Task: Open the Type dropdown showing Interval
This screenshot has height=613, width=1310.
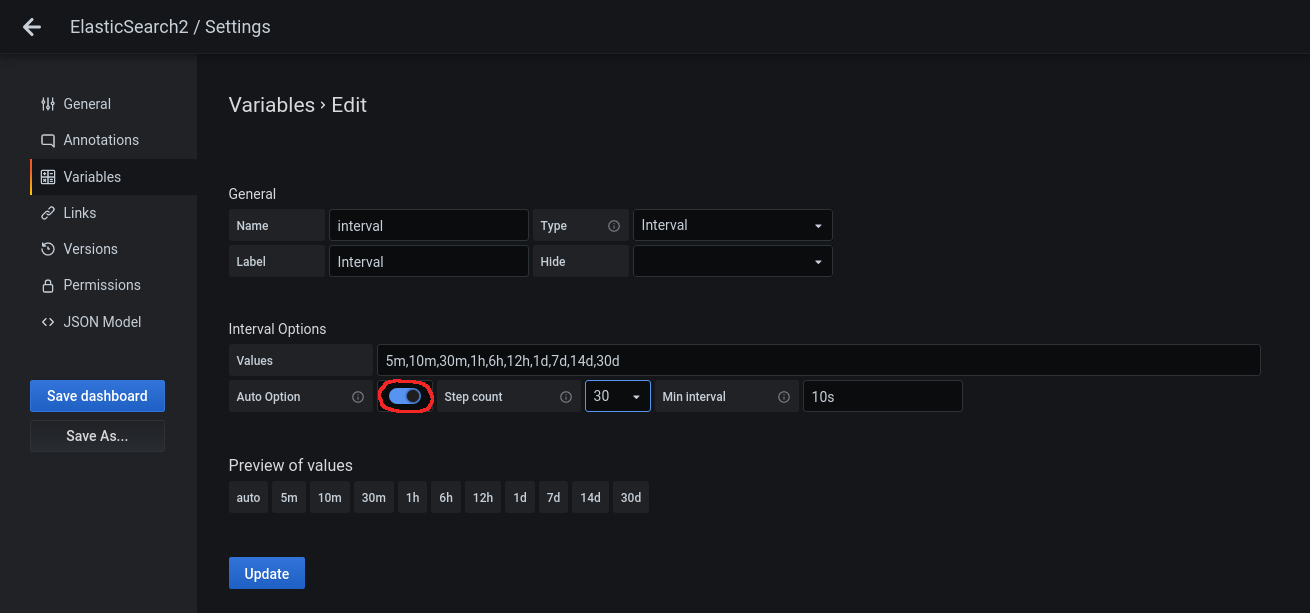Action: tap(732, 226)
